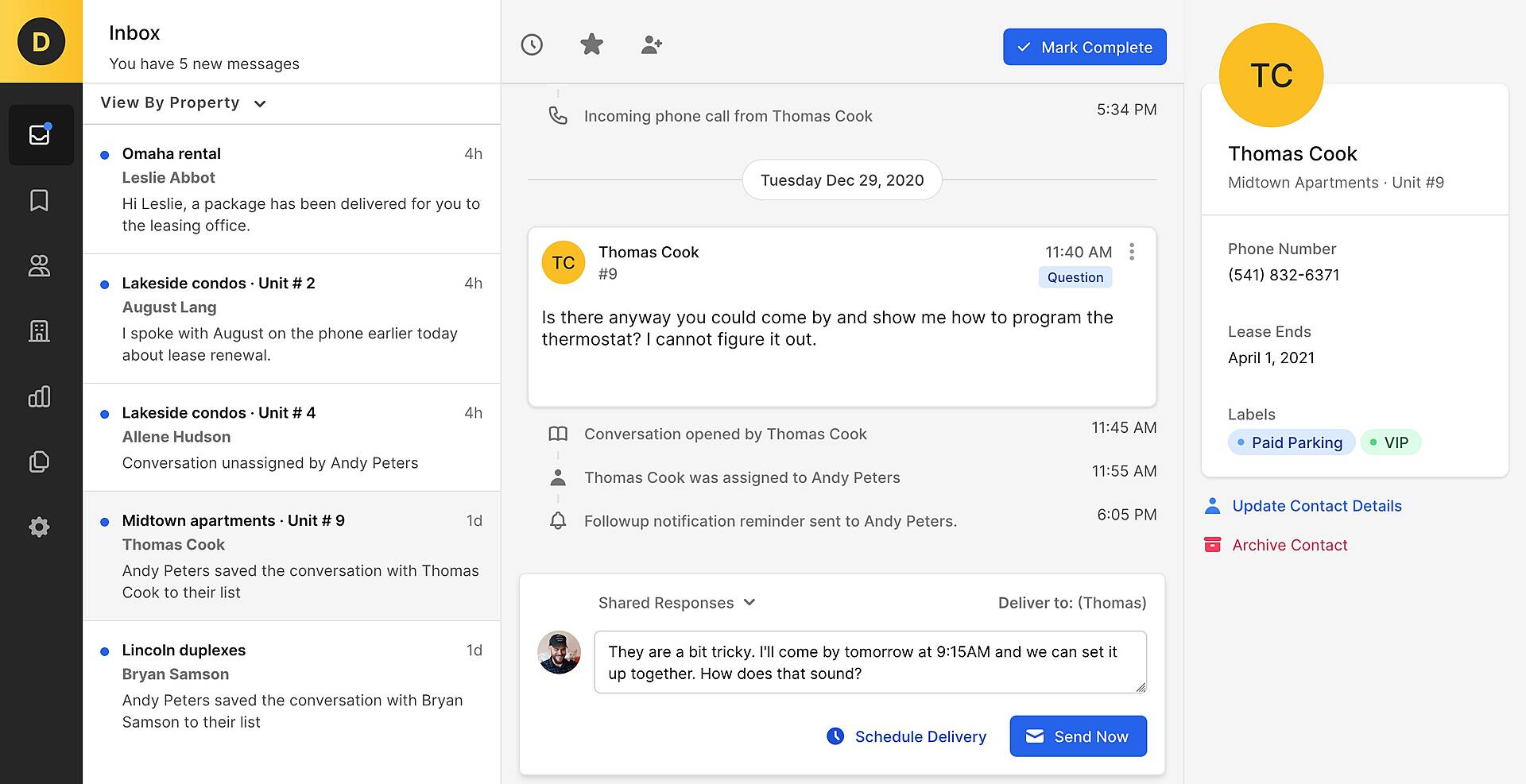The image size is (1526, 784).
Task: Open the reports bar chart sidebar icon
Action: tap(39, 396)
